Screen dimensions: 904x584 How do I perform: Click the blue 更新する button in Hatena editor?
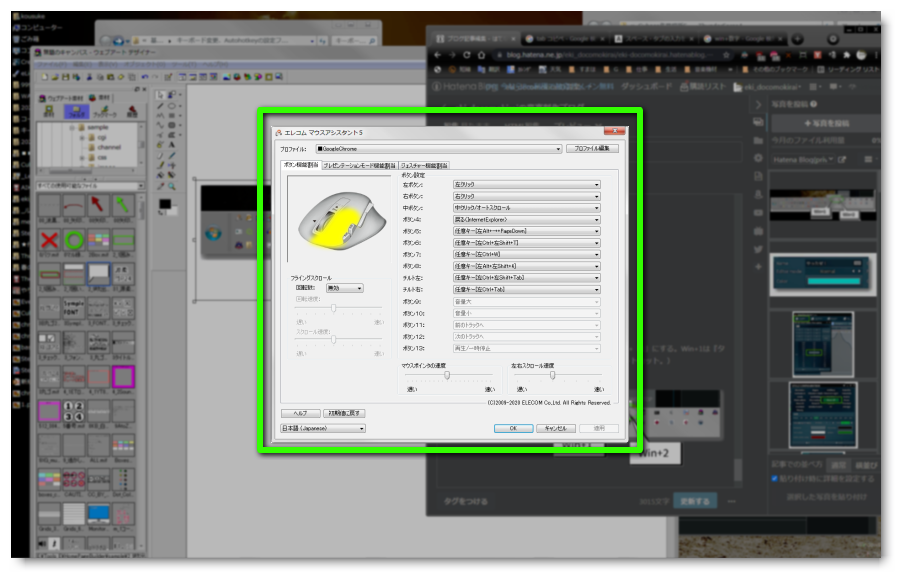point(695,502)
